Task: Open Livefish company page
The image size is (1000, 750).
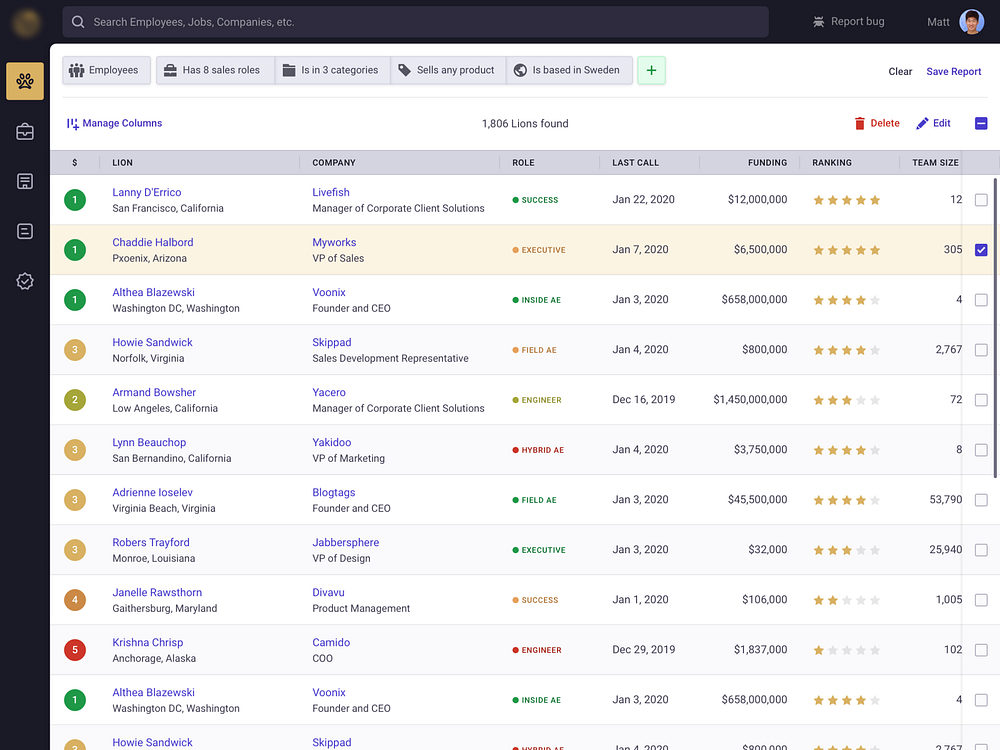Action: pos(330,192)
